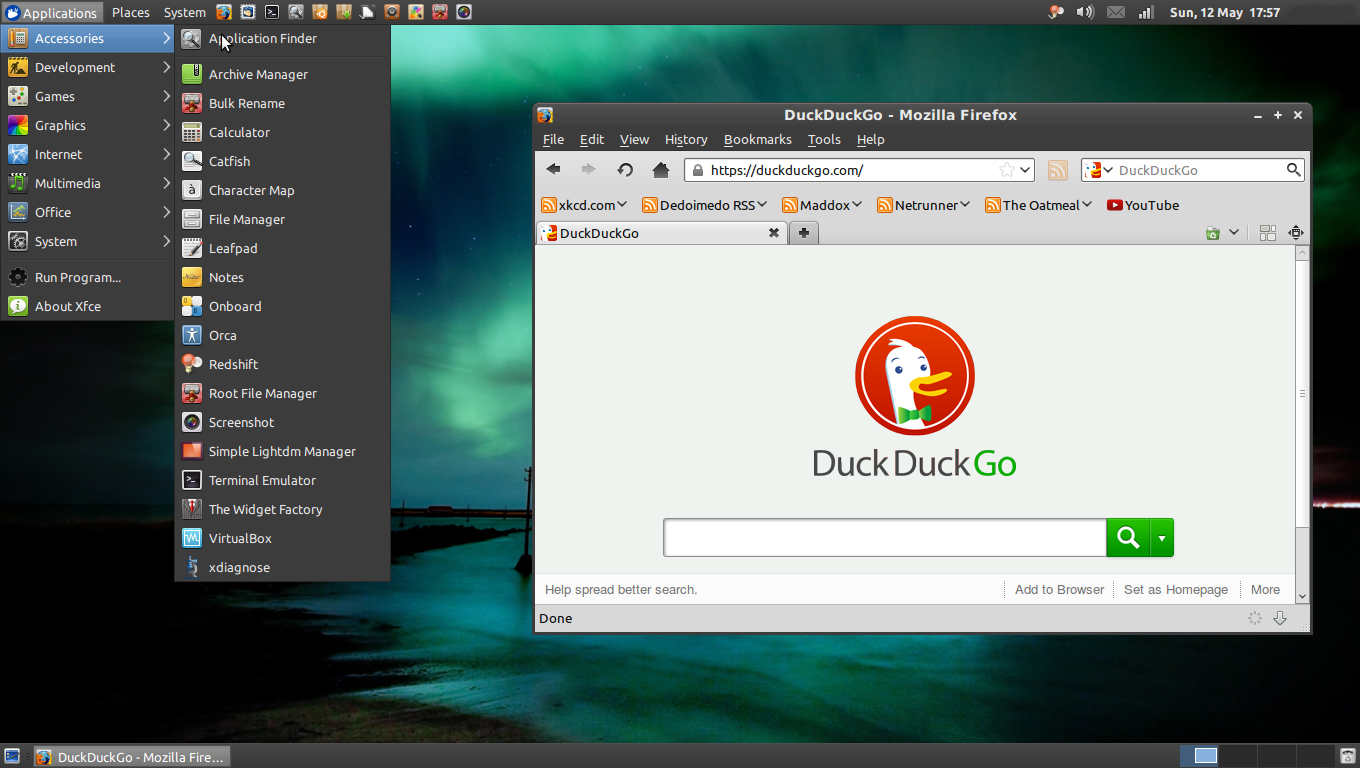
Task: Open the Ubuntu Software Center panel launcher
Action: pyautogui.click(x=320, y=12)
